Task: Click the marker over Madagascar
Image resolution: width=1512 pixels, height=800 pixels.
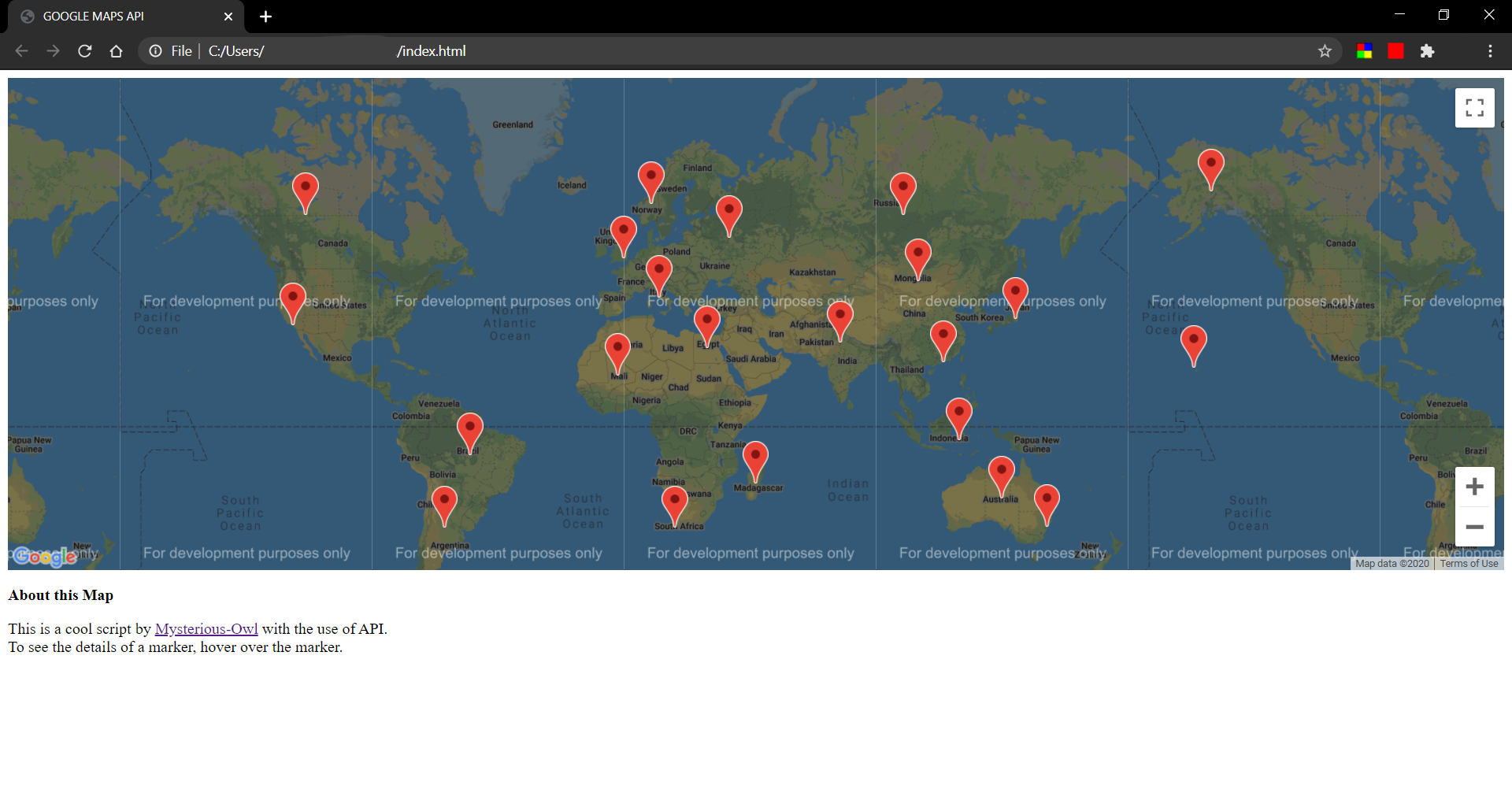Action: click(755, 461)
